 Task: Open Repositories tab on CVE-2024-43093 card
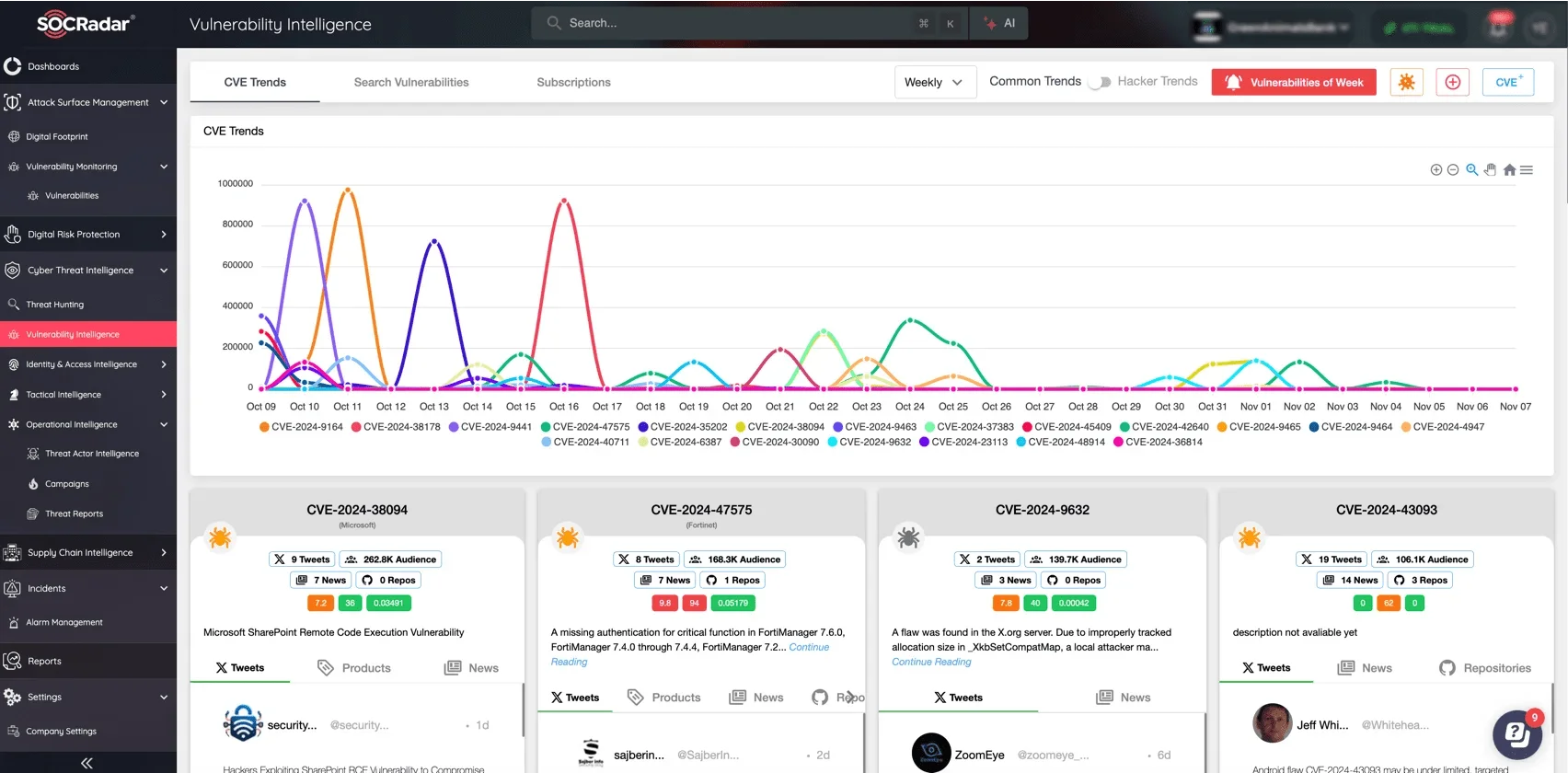(x=1485, y=668)
